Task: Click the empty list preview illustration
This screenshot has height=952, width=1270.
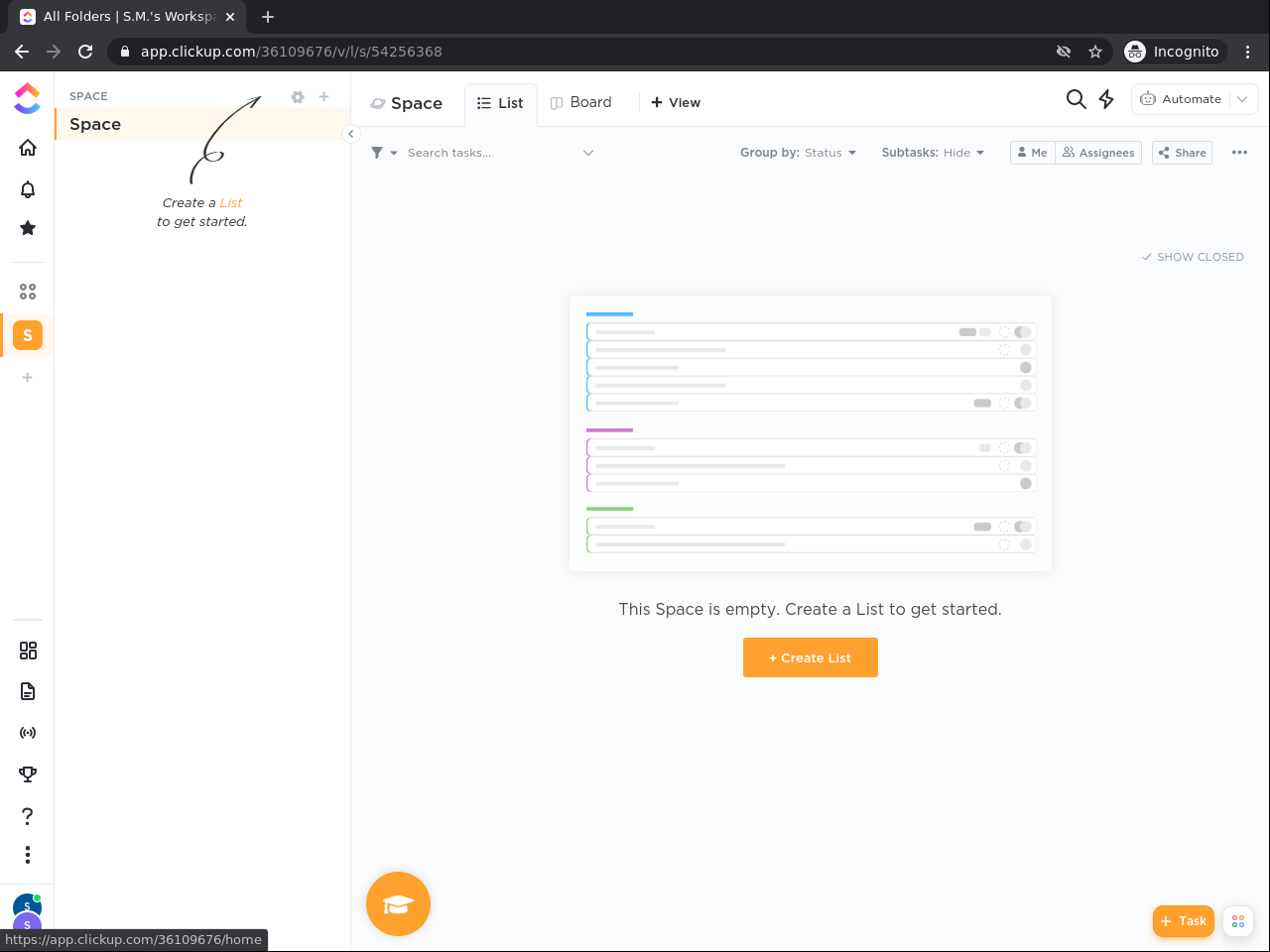Action: point(811,433)
